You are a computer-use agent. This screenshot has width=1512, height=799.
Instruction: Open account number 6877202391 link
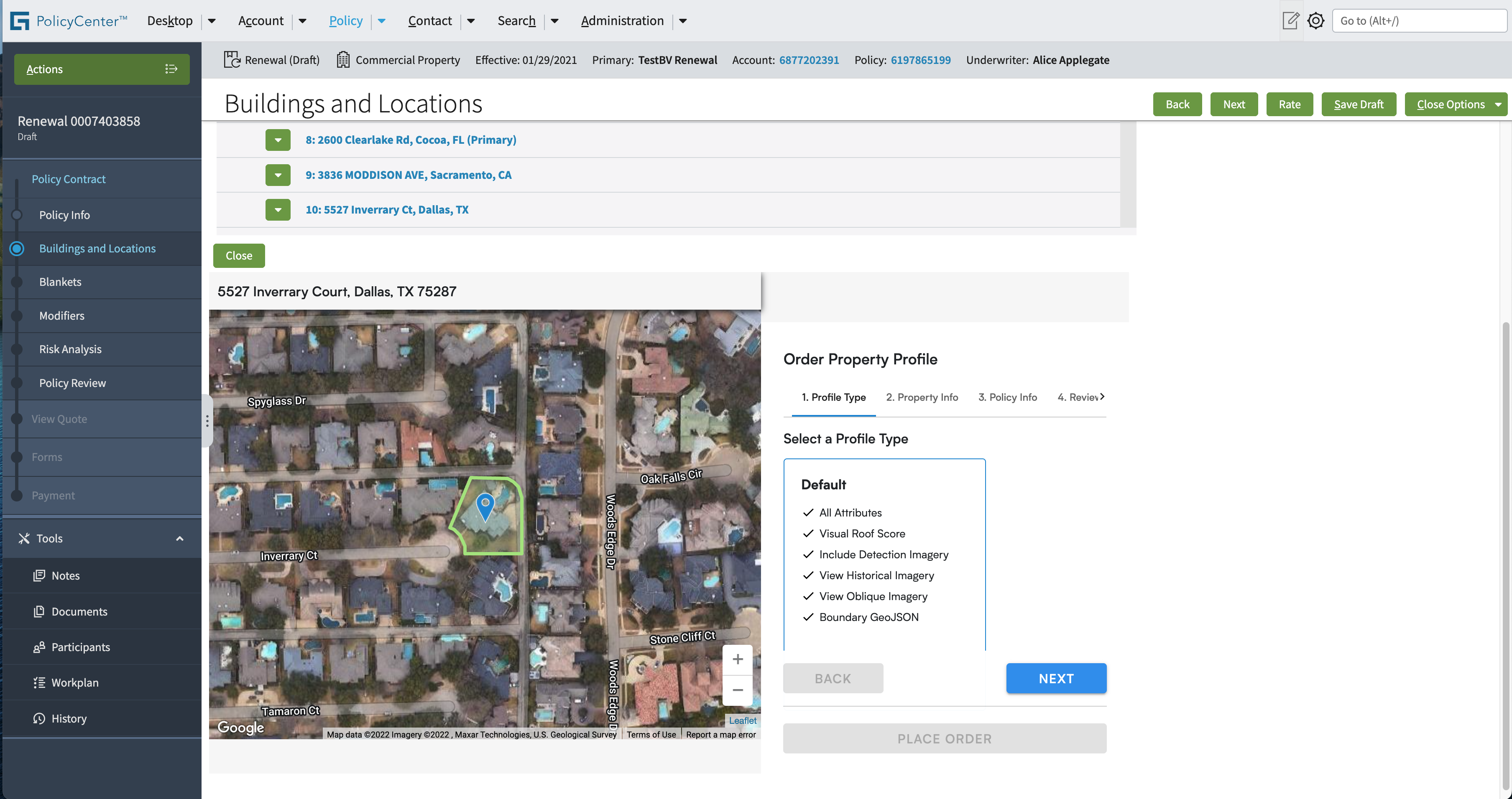(809, 60)
